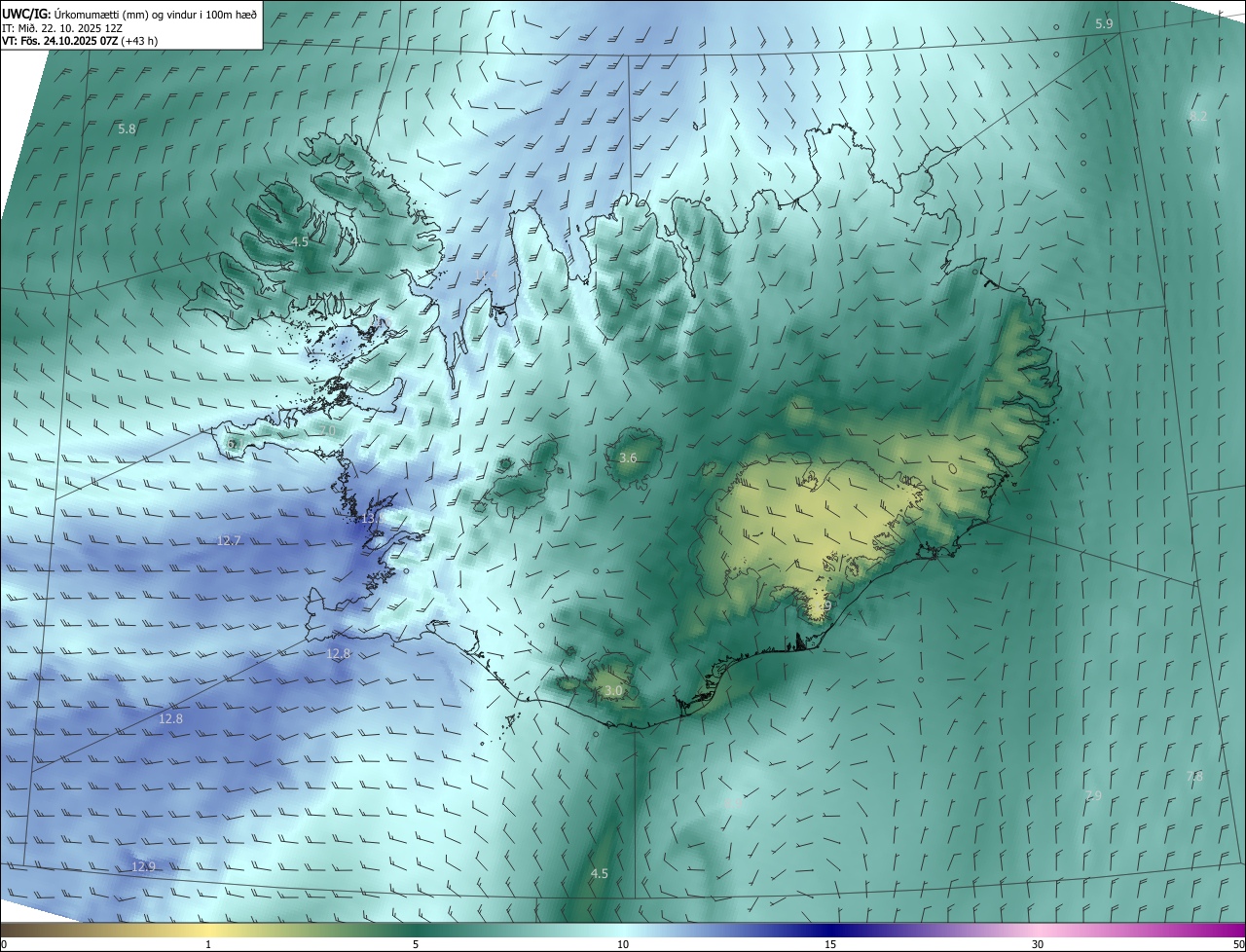
Task: Click the 7.8 value label
Action: tap(1195, 776)
